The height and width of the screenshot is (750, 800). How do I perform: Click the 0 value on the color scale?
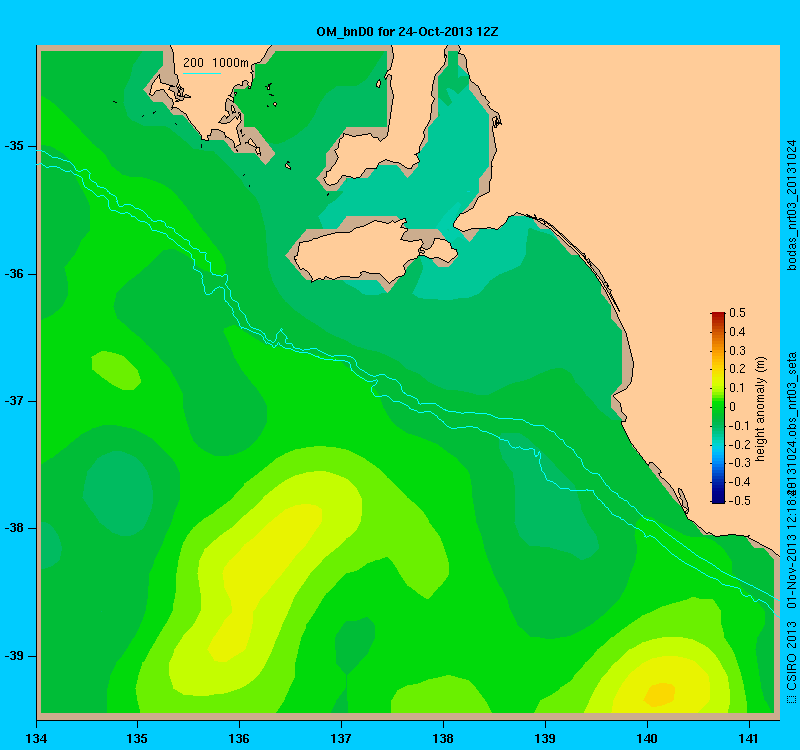tap(733, 407)
